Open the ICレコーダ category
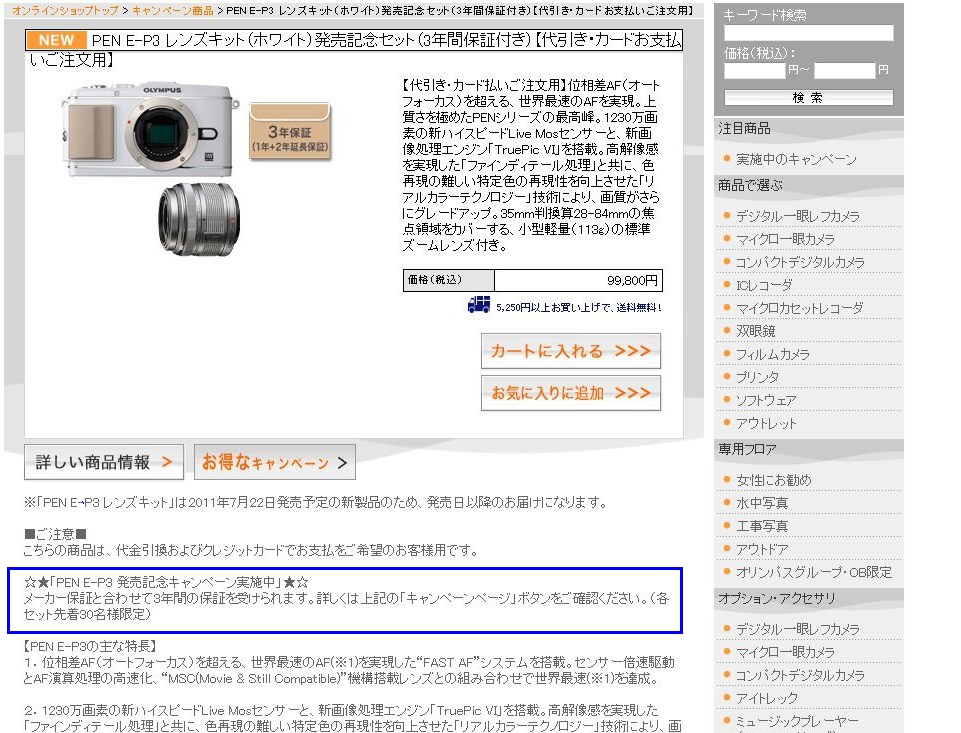Viewport: 961px width, 733px height. coord(764,285)
